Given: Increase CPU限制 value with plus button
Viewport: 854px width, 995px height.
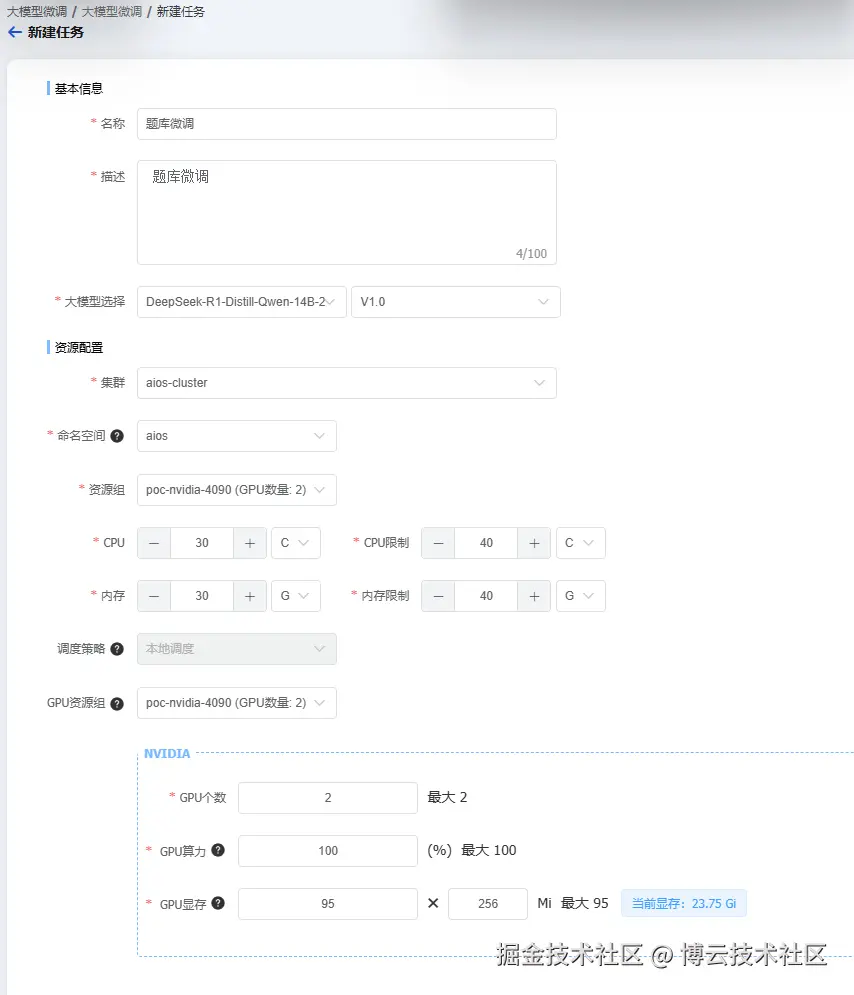Looking at the screenshot, I should [x=534, y=543].
